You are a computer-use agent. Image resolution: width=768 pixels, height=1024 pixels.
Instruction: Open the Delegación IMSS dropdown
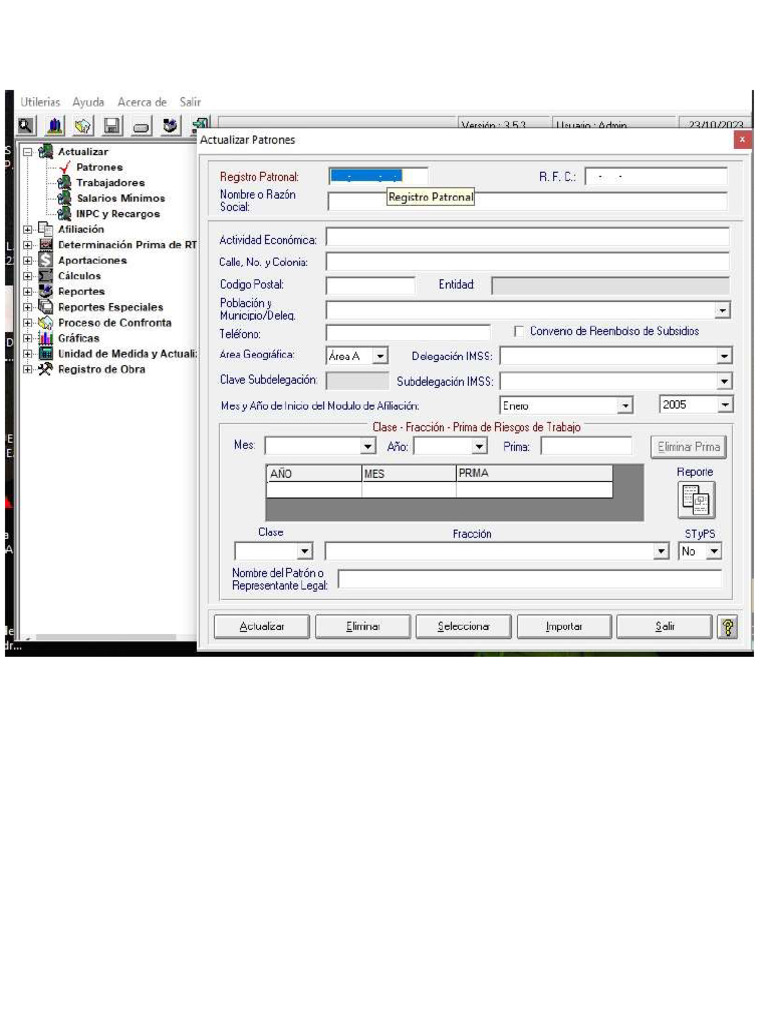click(x=724, y=357)
